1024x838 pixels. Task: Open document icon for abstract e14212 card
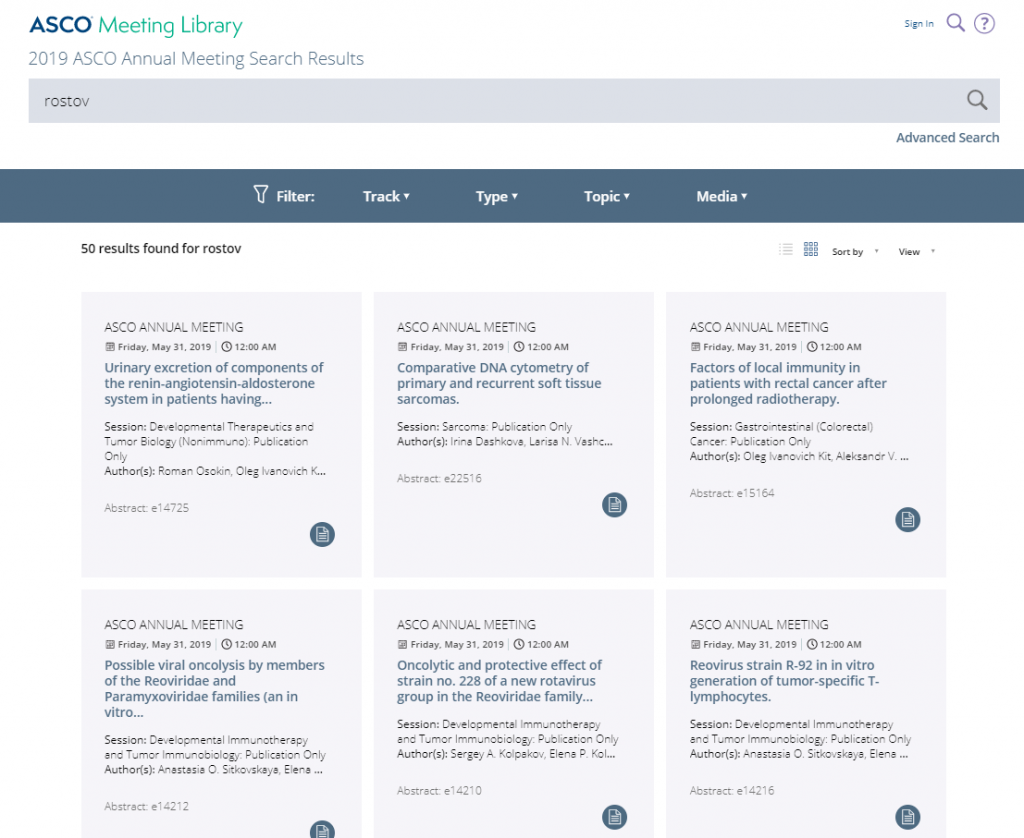pyautogui.click(x=322, y=829)
